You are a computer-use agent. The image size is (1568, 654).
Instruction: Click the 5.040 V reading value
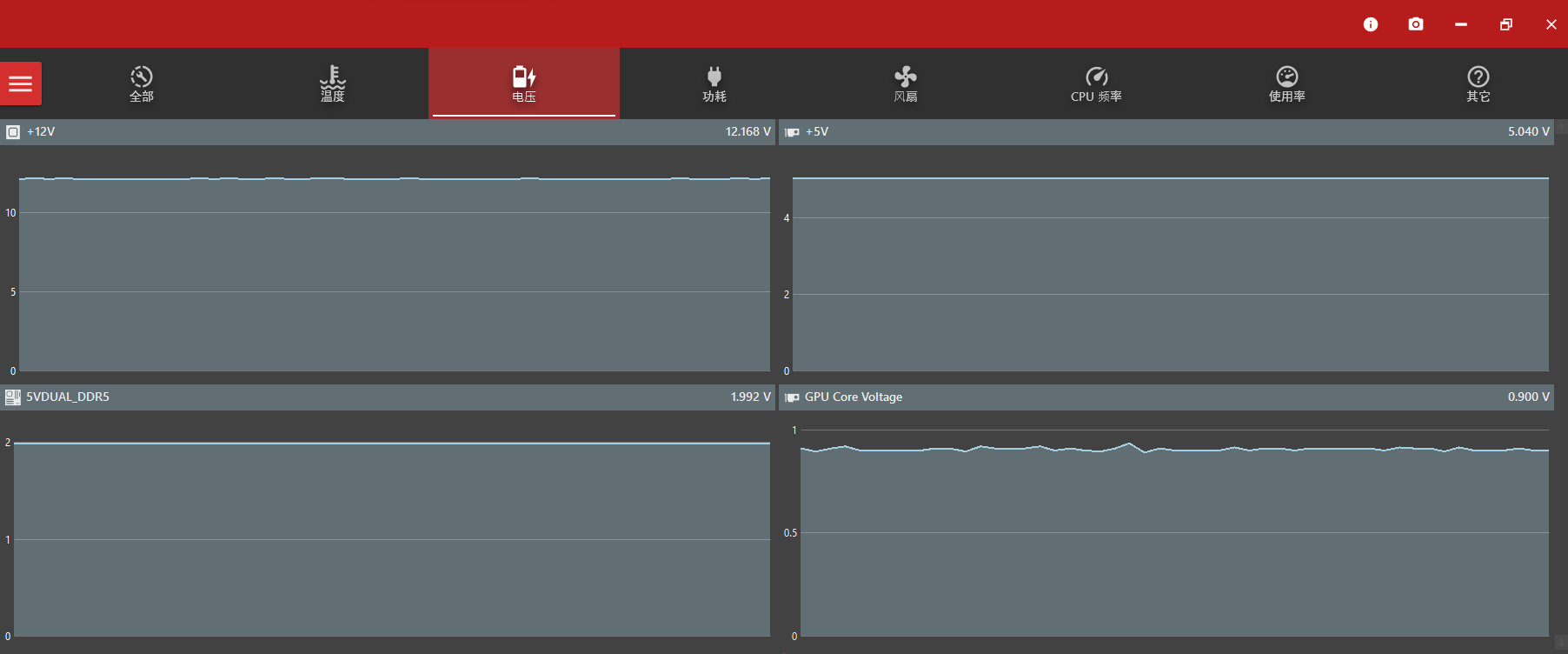point(1528,132)
